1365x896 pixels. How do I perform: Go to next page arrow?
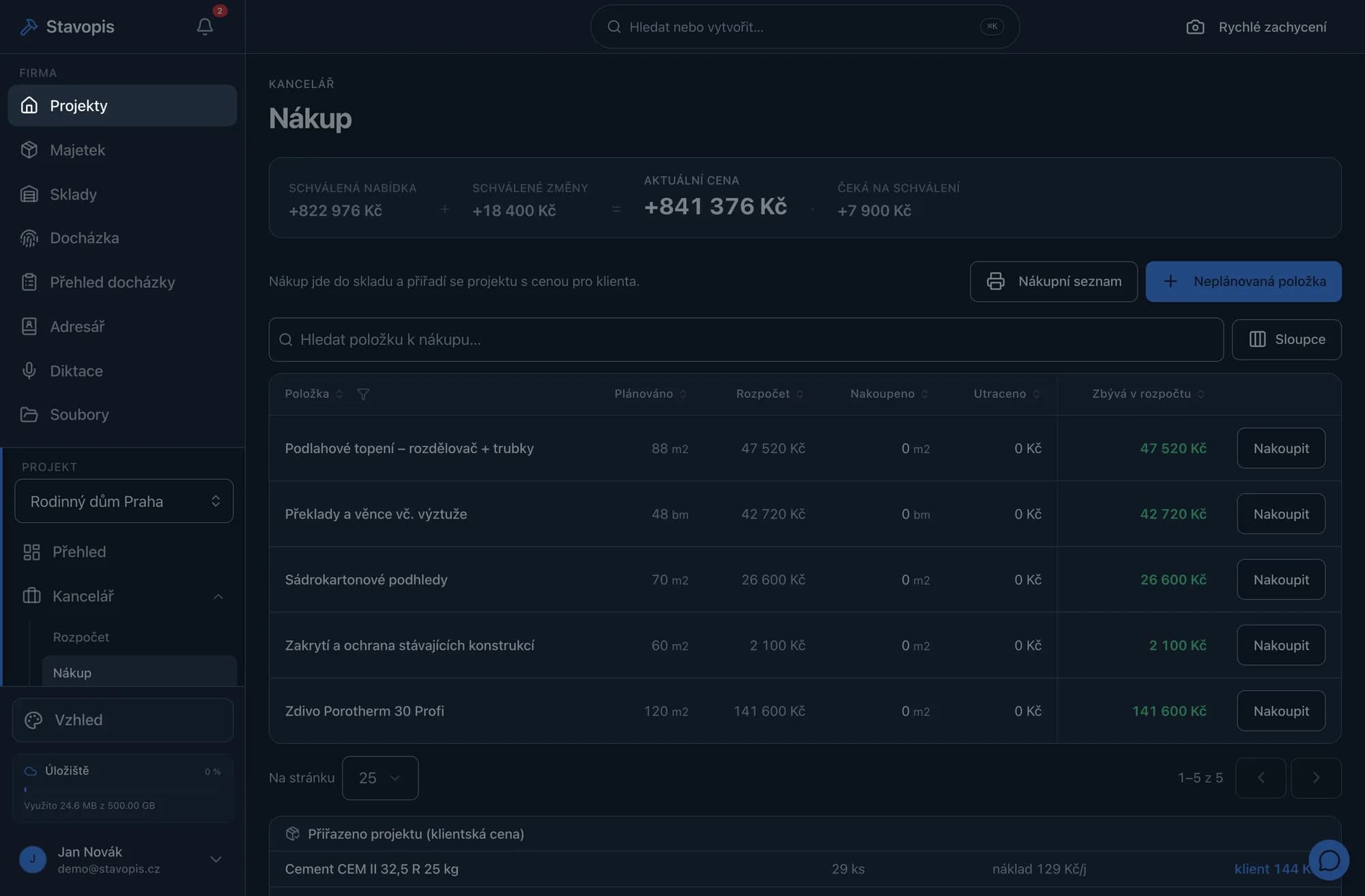tap(1316, 778)
